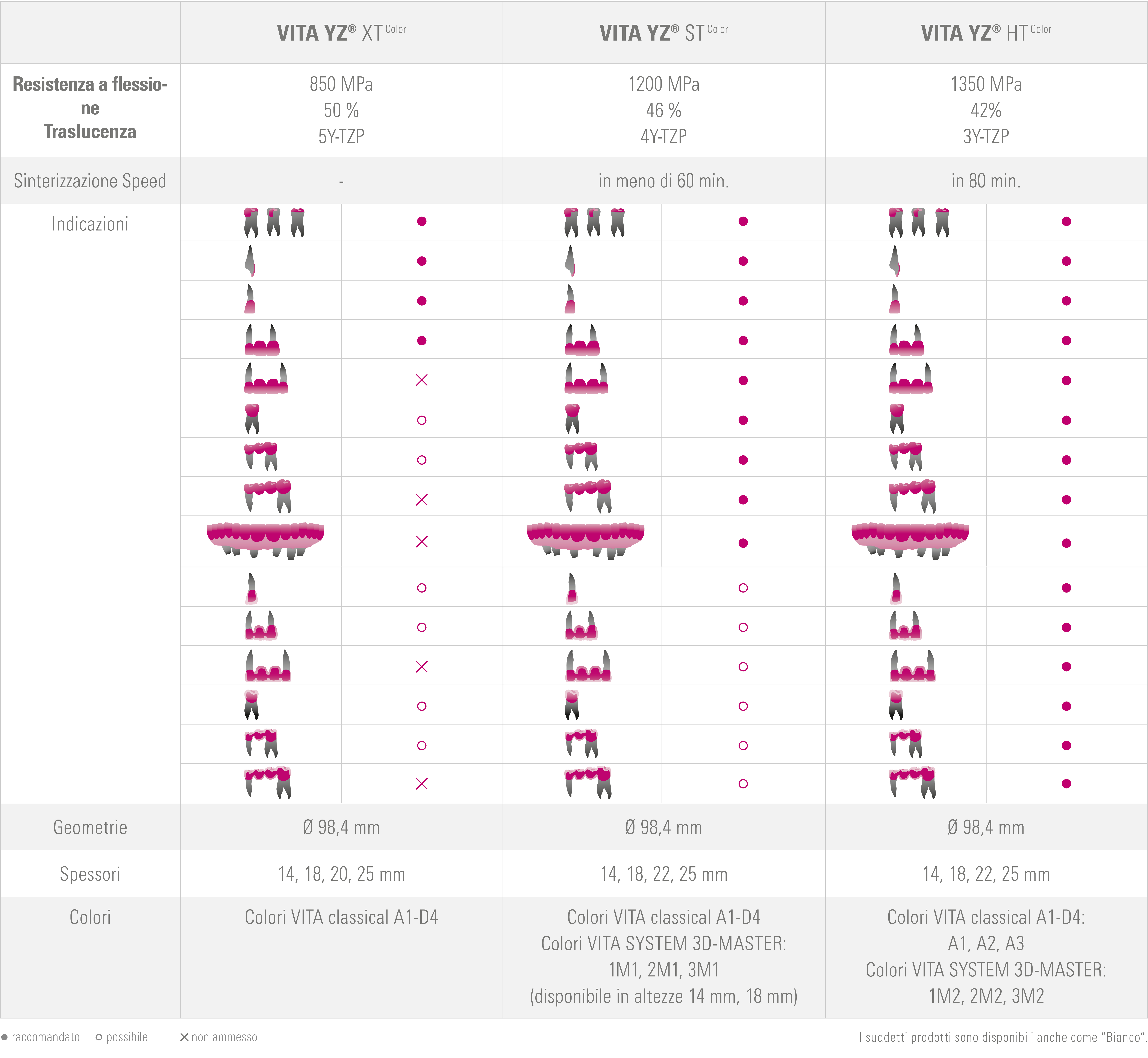Click the 'Geometrie' row label
This screenshot has width=1148, height=1058.
(x=90, y=827)
